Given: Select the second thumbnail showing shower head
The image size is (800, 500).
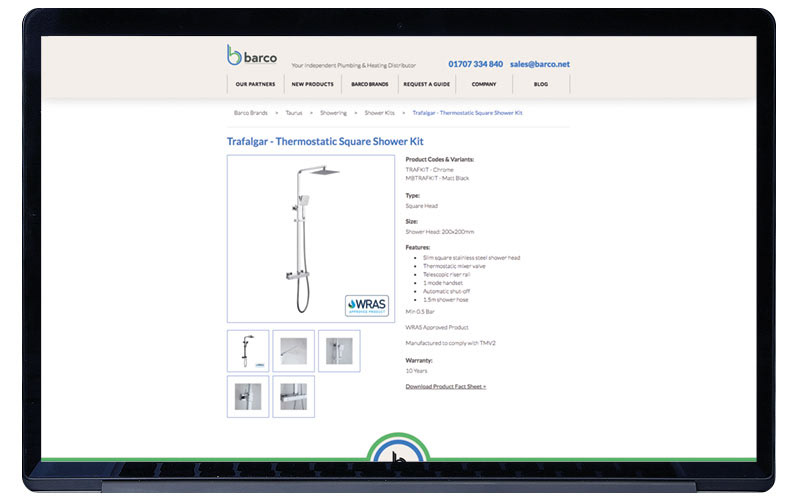Looking at the screenshot, I should tap(293, 351).
